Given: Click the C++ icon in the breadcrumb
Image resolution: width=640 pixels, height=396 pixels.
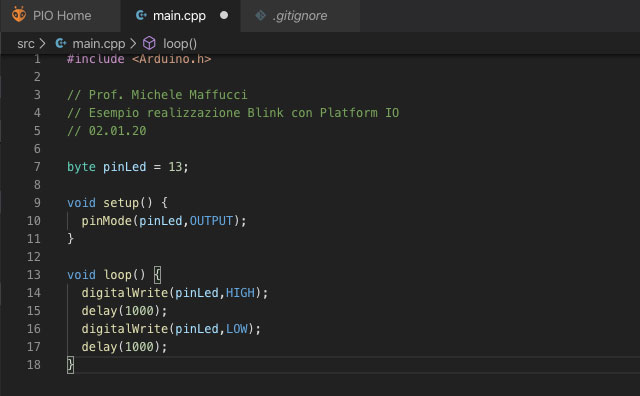Looking at the screenshot, I should (x=61, y=43).
